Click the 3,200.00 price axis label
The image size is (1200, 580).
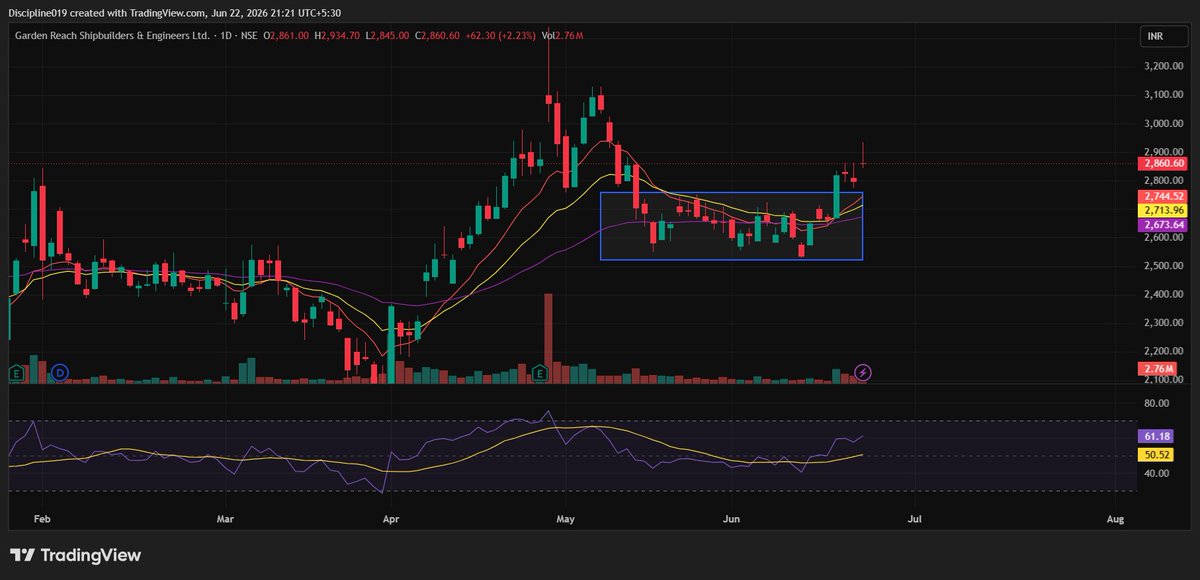[1166, 67]
